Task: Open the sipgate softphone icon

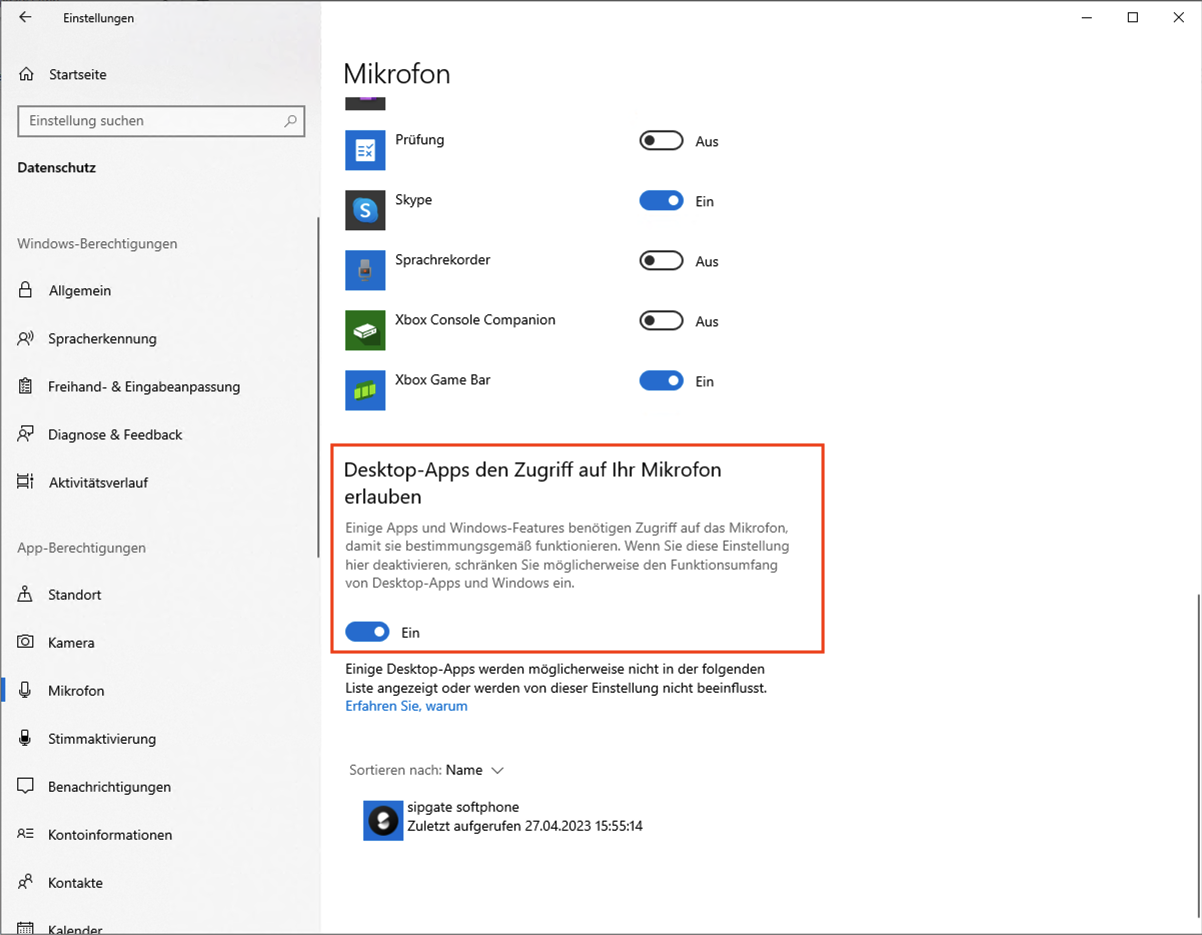Action: click(x=382, y=820)
